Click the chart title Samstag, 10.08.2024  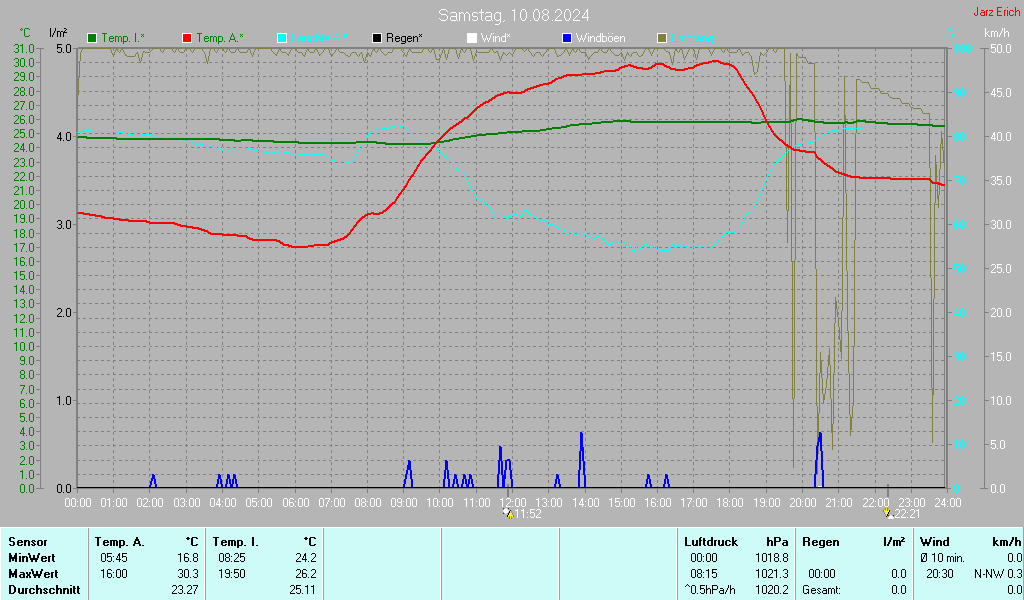pos(513,15)
